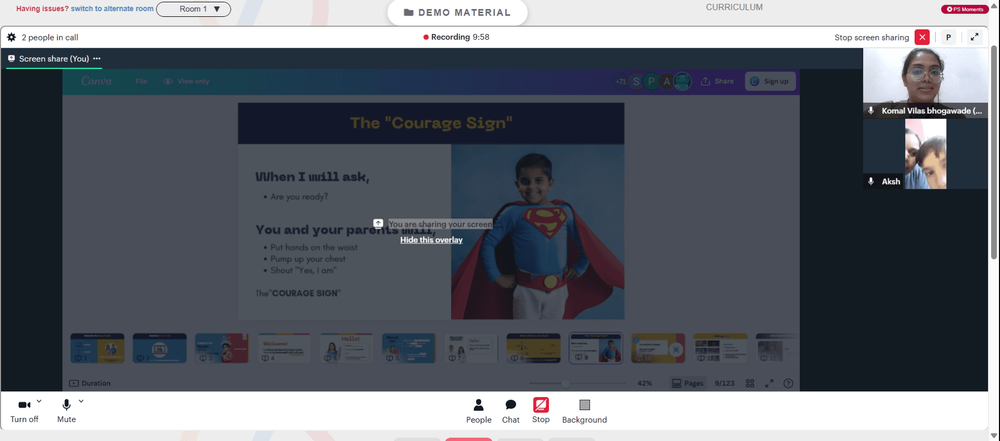The height and width of the screenshot is (441, 1000).
Task: Click the CURRICULUM label
Action: (x=734, y=7)
